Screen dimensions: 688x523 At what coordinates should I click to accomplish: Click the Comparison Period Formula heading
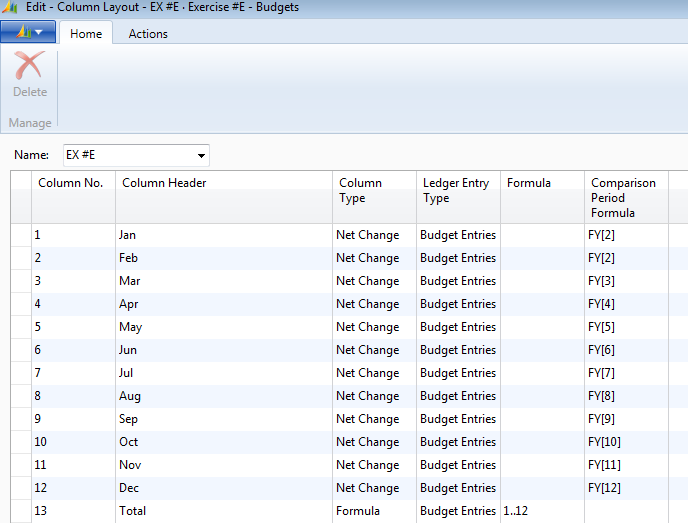[x=624, y=198]
